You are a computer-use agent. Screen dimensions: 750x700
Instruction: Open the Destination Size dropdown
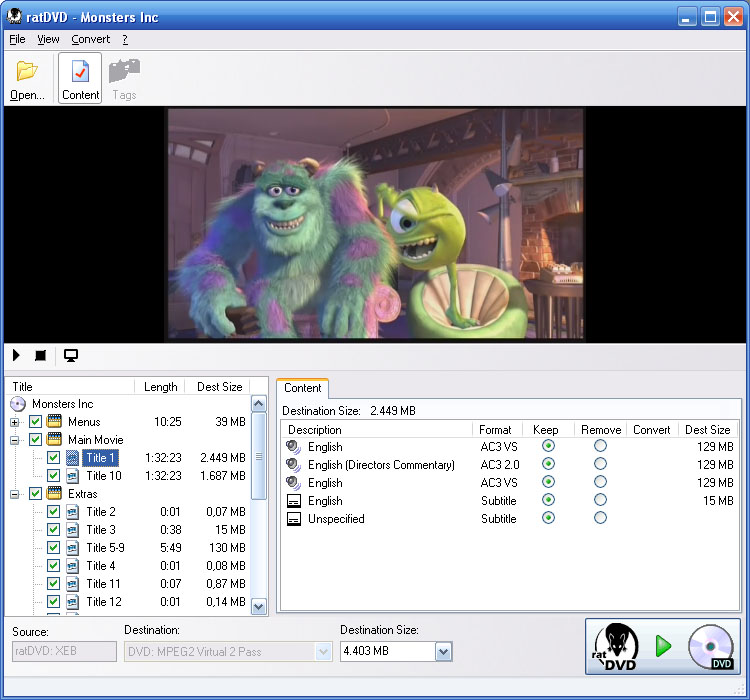[x=443, y=652]
